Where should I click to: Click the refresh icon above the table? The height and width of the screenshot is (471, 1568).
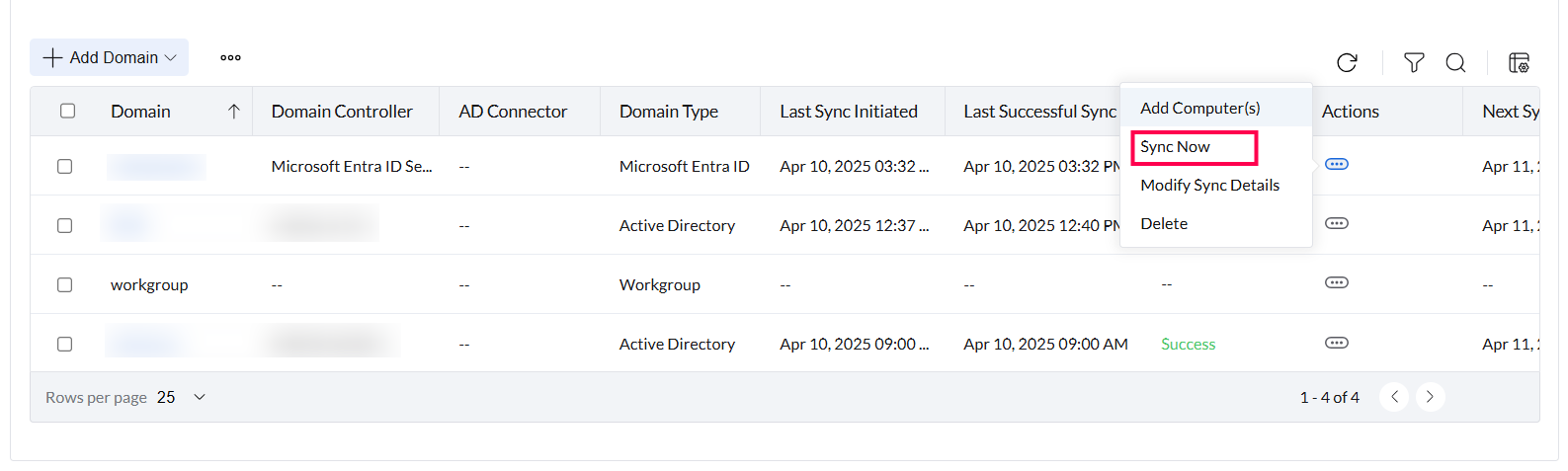tap(1347, 63)
